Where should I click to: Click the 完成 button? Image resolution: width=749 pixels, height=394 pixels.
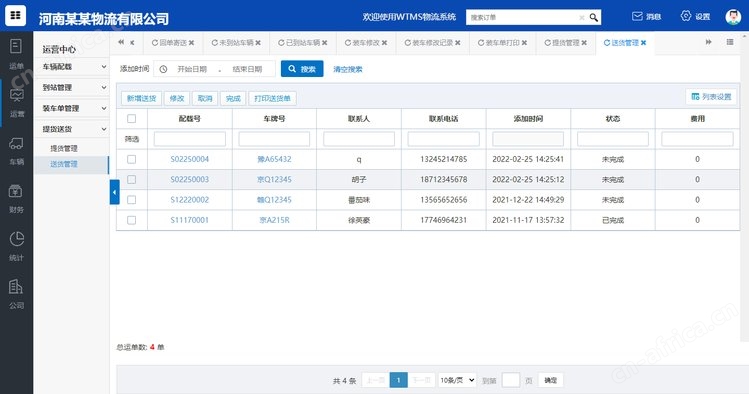pyautogui.click(x=233, y=98)
